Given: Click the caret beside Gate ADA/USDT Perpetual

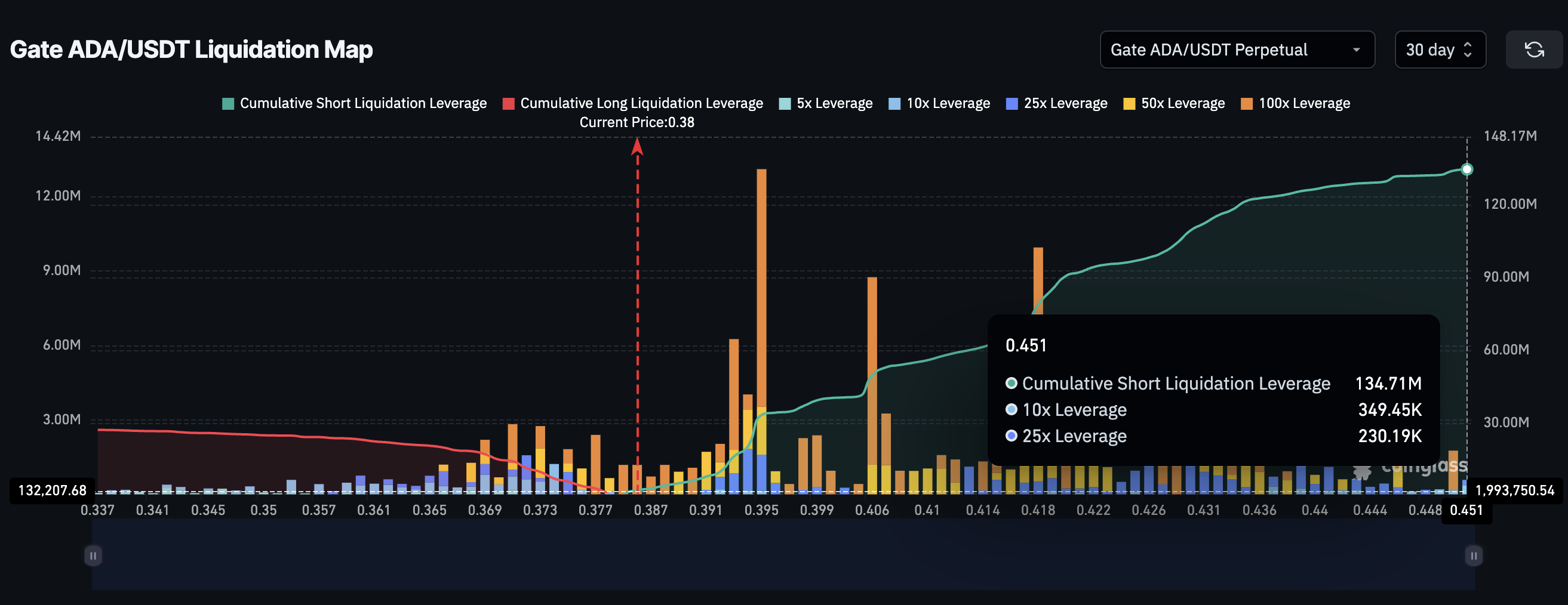Looking at the screenshot, I should pos(1357,50).
